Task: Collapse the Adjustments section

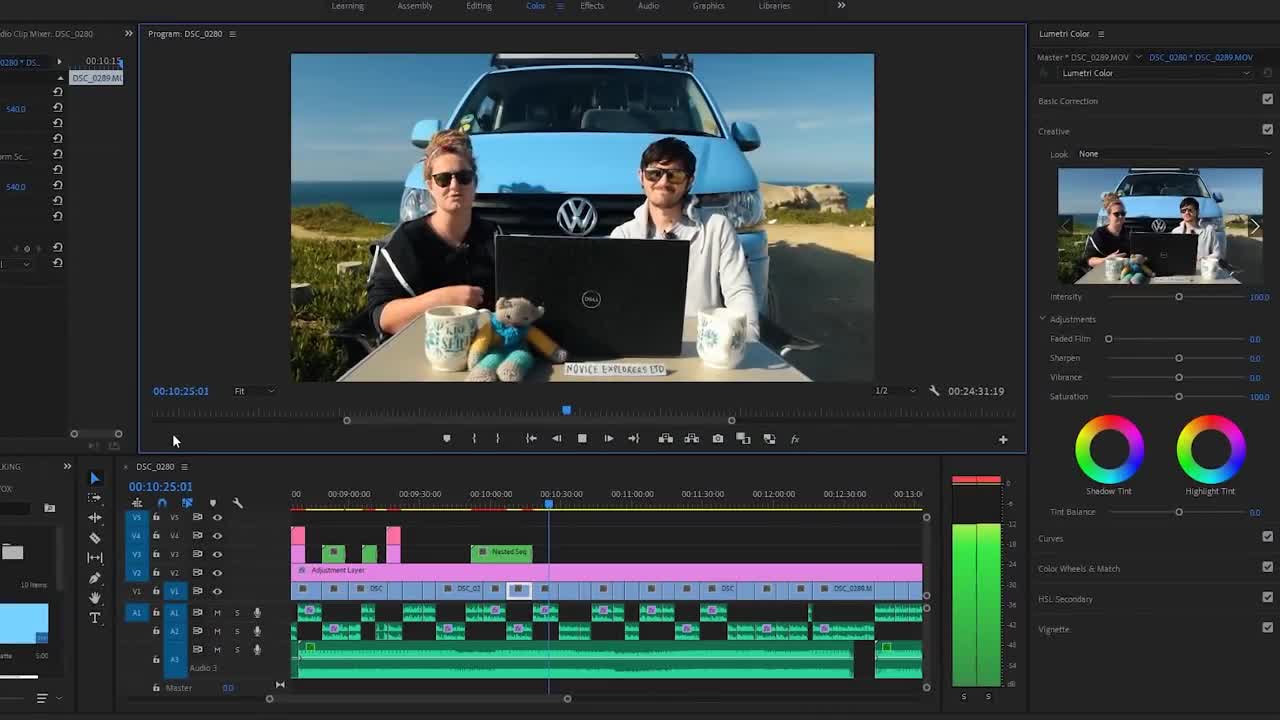Action: pos(1042,319)
